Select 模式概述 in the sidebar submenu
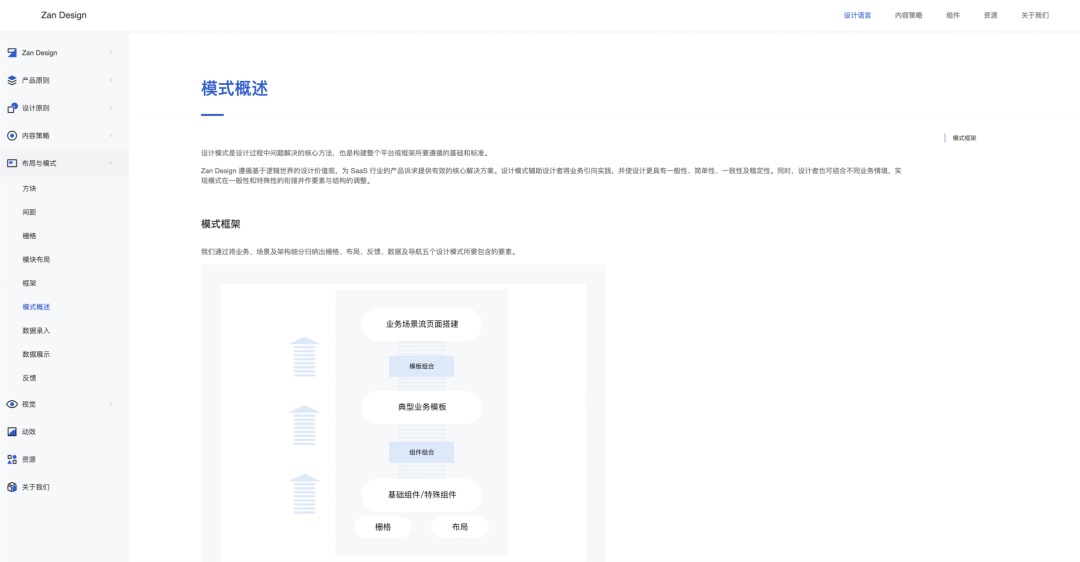1080x562 pixels. pos(36,307)
